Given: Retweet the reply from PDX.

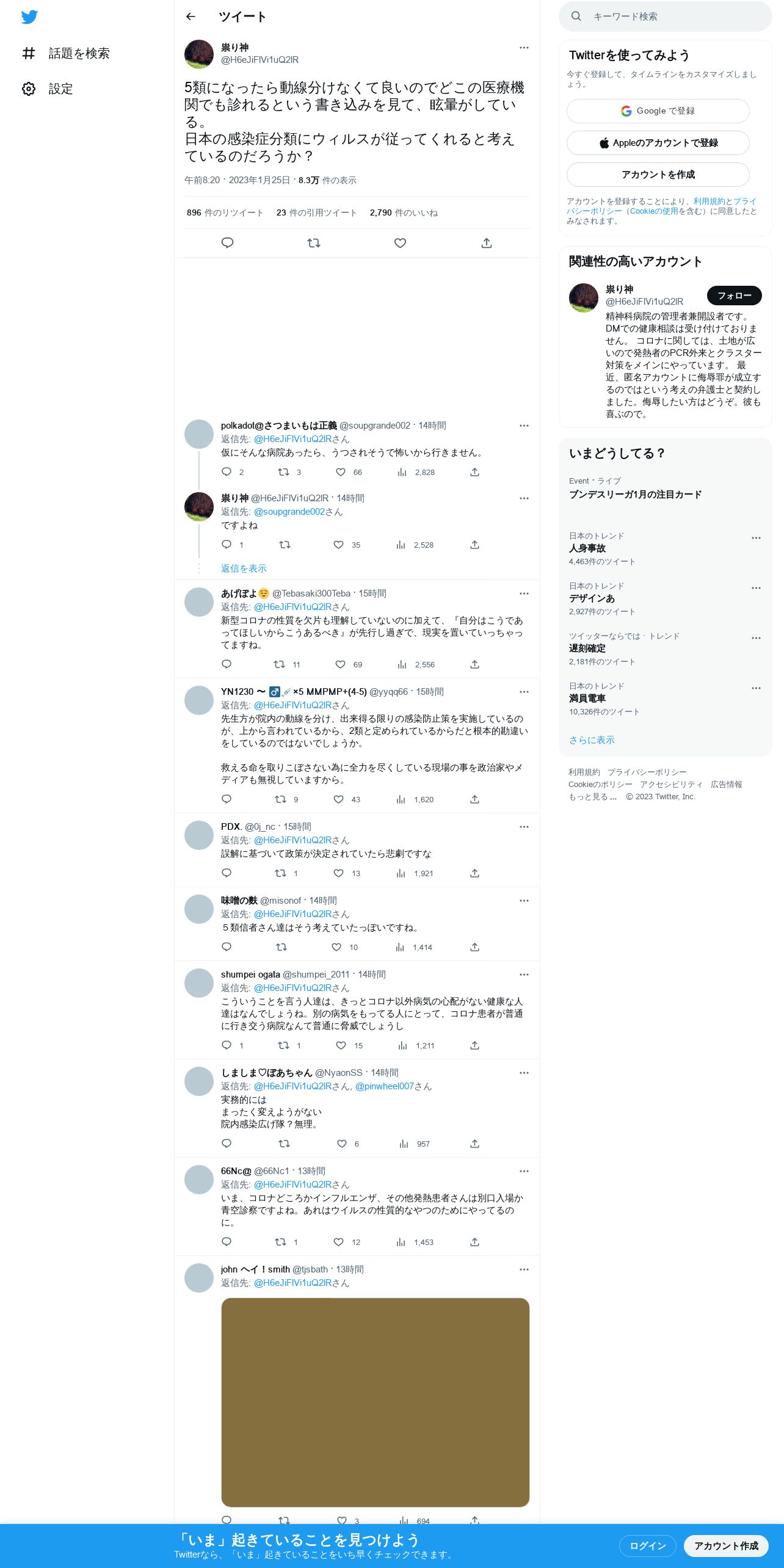Looking at the screenshot, I should click(280, 873).
